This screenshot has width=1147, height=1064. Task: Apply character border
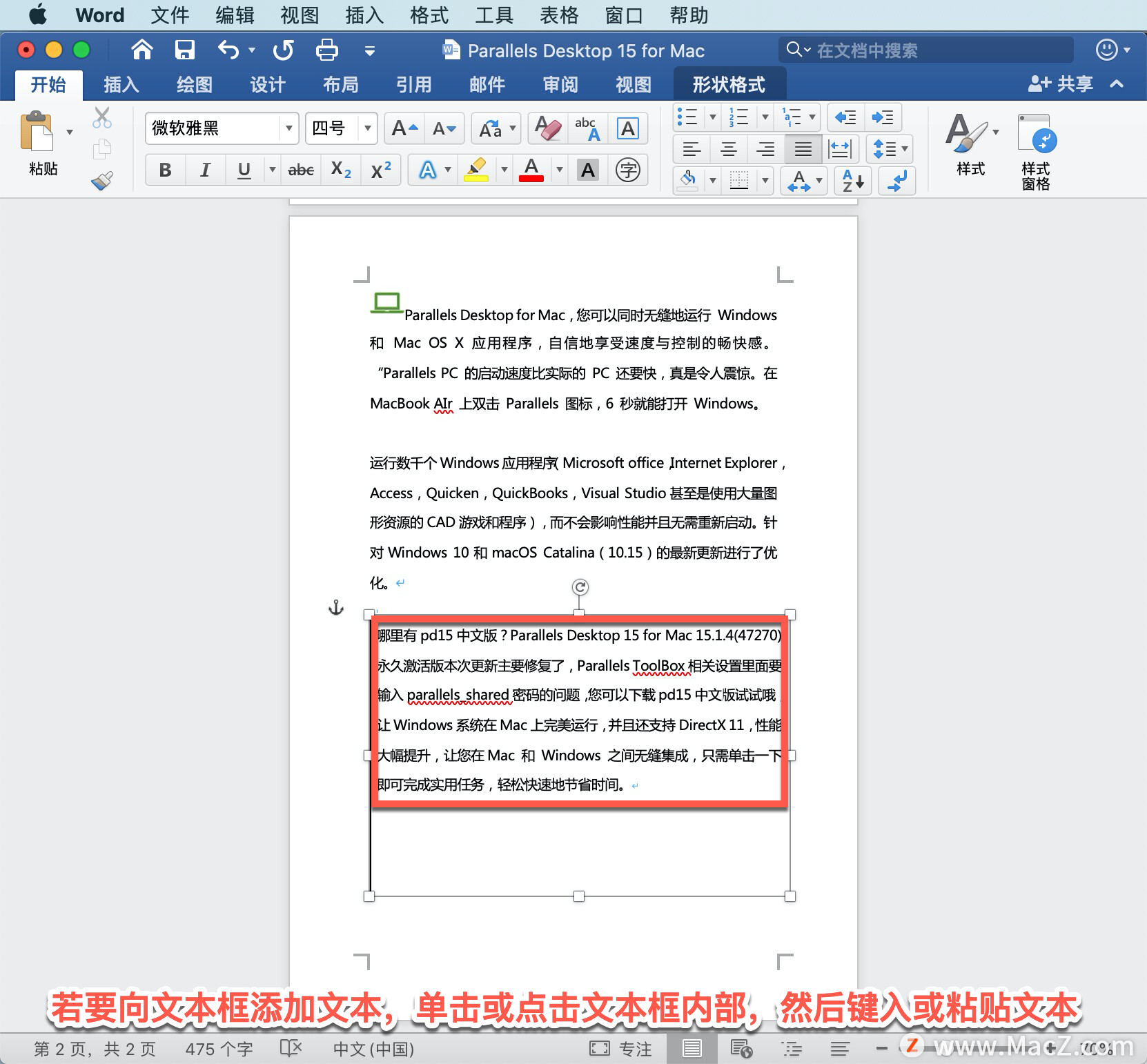click(627, 128)
